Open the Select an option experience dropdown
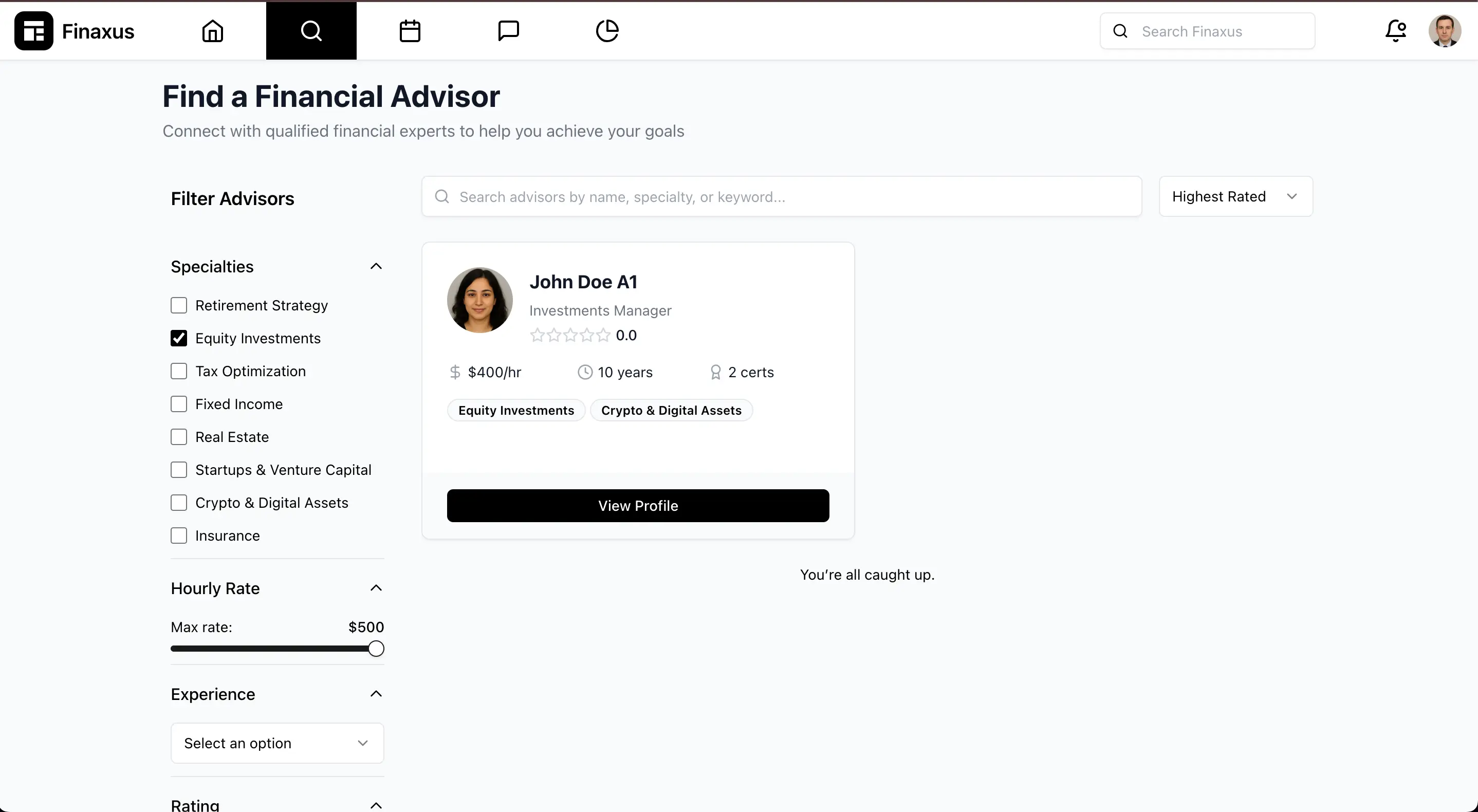 pyautogui.click(x=276, y=743)
